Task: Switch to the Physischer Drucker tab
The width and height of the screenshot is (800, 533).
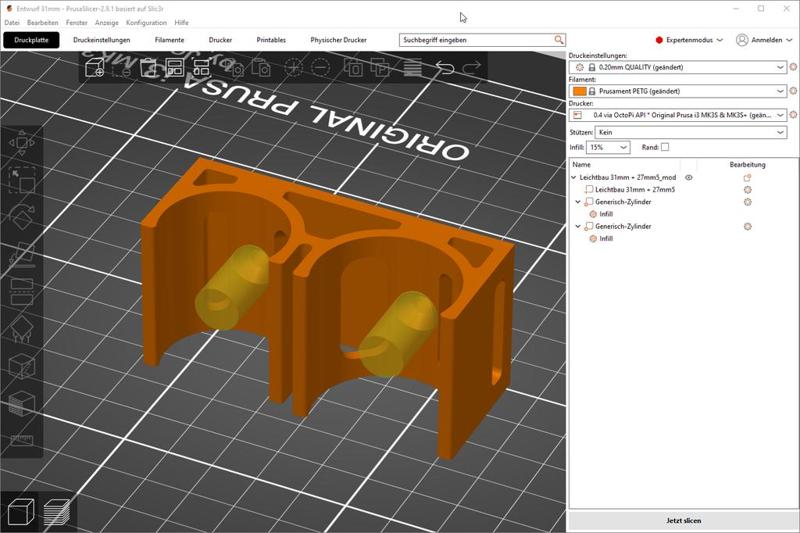Action: (x=338, y=40)
